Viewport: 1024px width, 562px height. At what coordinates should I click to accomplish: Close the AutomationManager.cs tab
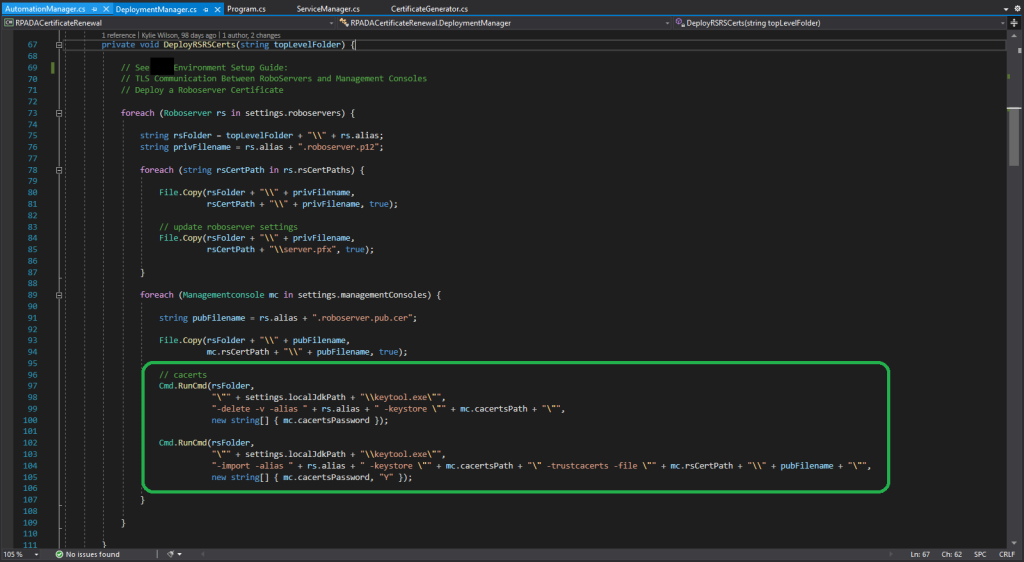click(x=104, y=8)
